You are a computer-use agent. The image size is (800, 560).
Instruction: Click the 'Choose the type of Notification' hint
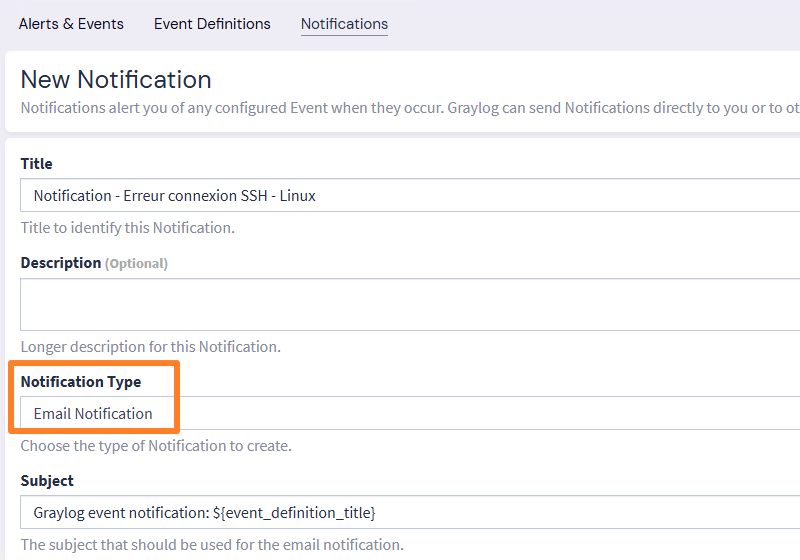156,446
